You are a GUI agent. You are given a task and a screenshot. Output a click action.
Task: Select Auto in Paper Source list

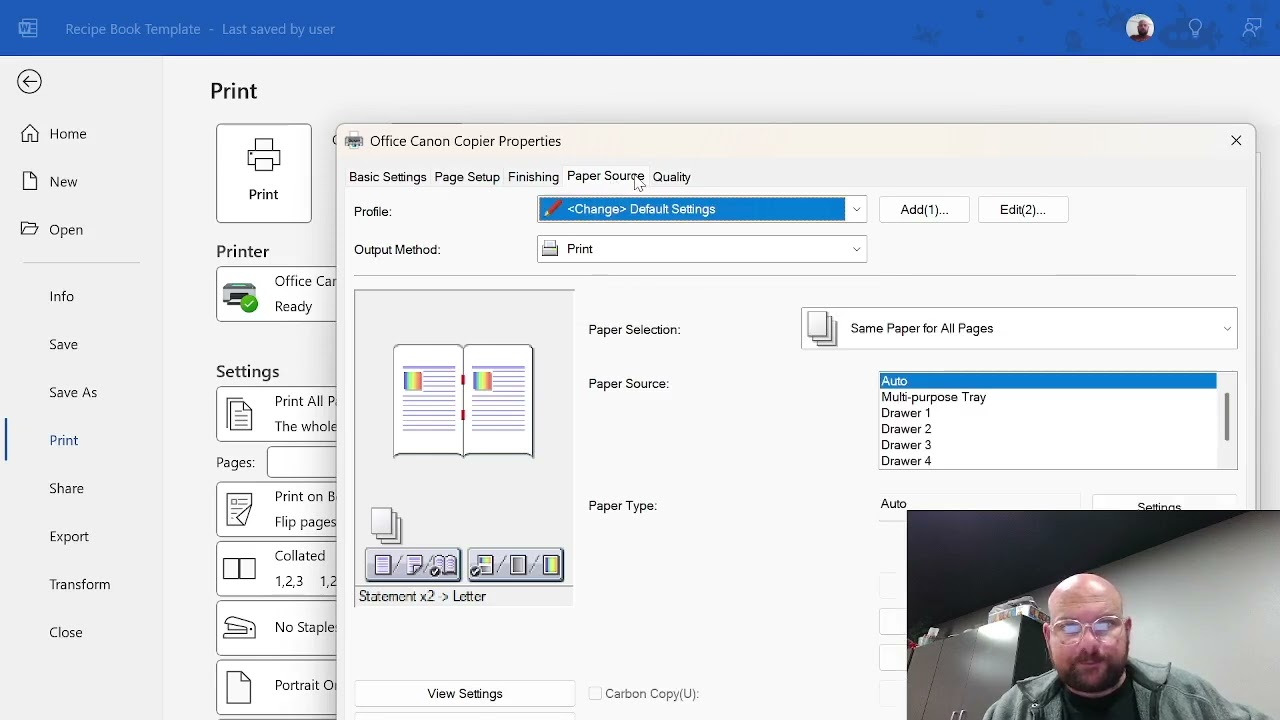pos(1047,381)
